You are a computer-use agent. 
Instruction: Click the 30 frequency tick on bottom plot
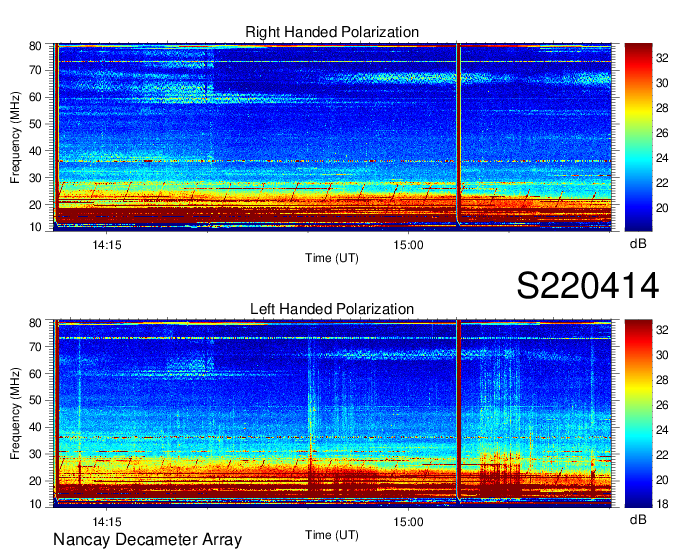tap(35, 454)
